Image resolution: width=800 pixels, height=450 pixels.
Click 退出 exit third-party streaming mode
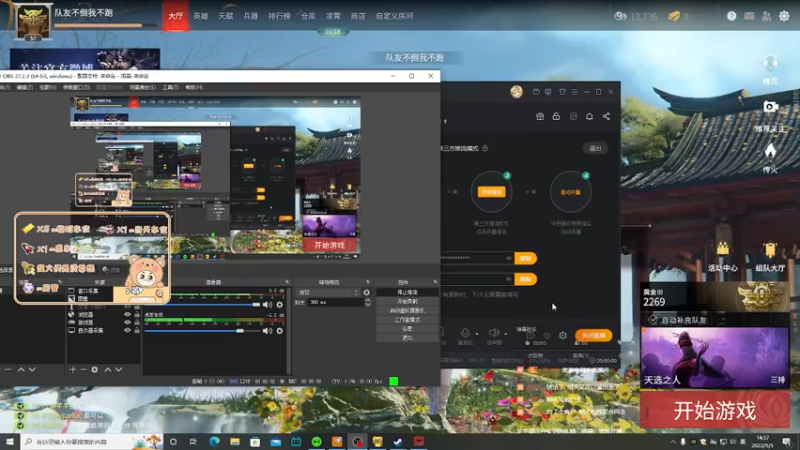595,148
